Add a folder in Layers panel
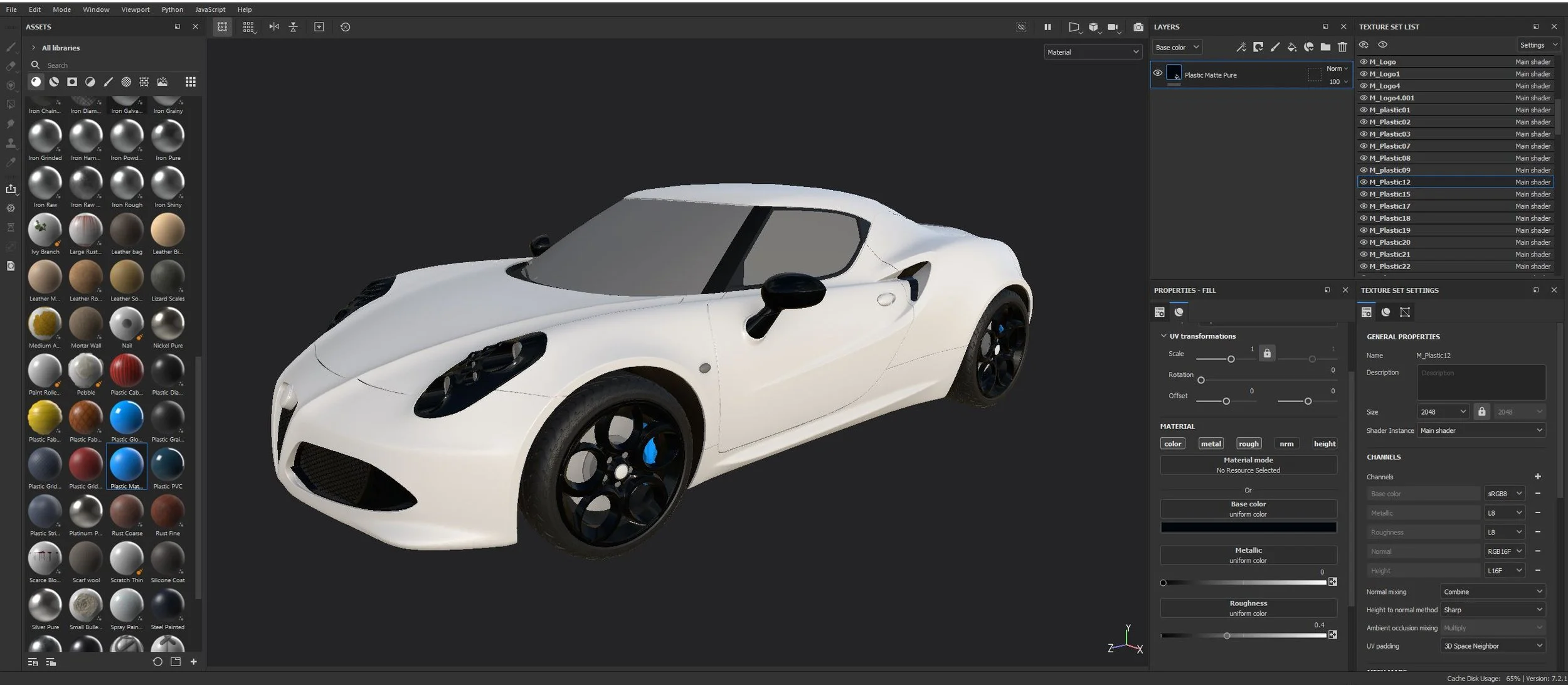1568x685 pixels. click(1325, 47)
